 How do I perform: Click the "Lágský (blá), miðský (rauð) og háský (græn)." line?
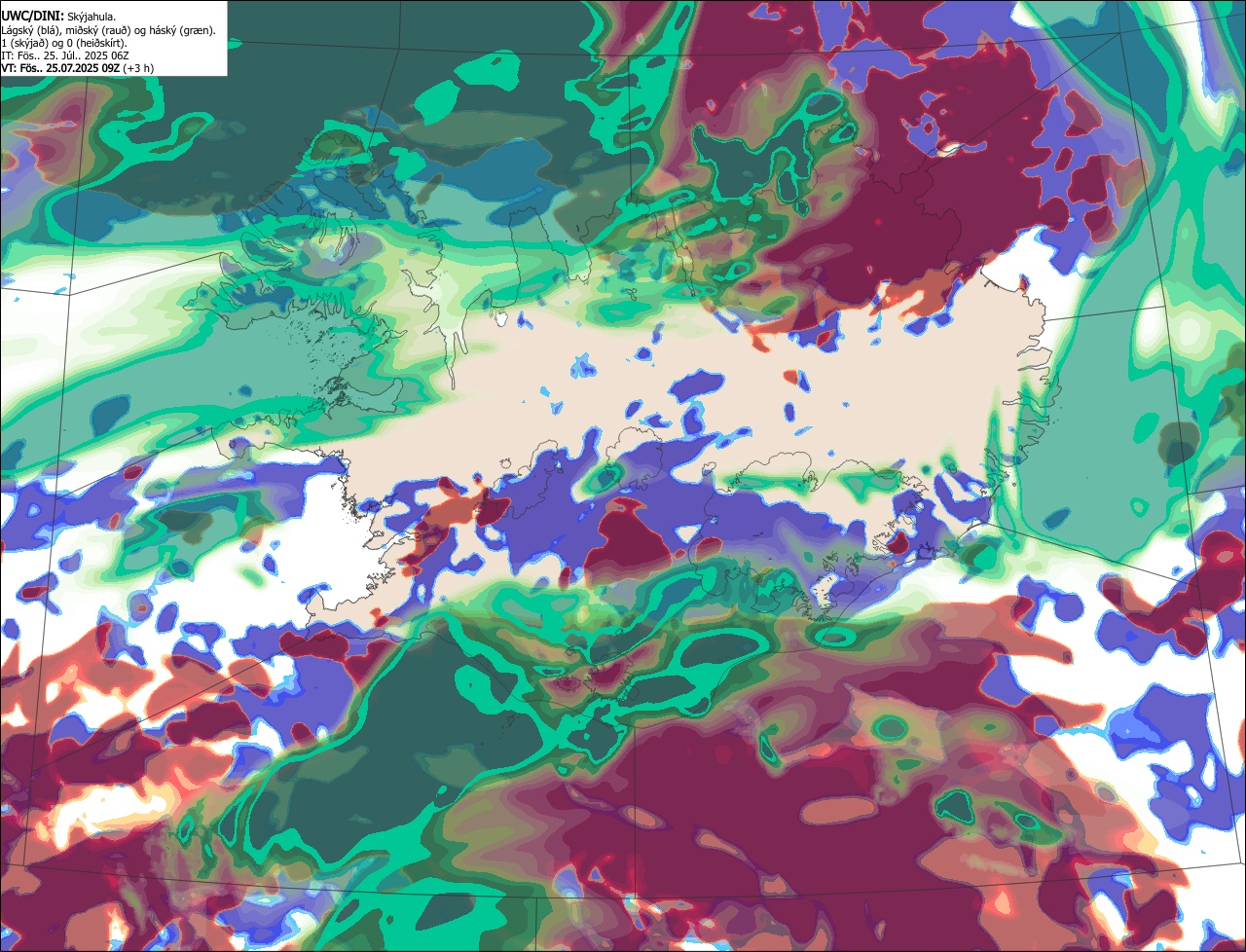(108, 30)
